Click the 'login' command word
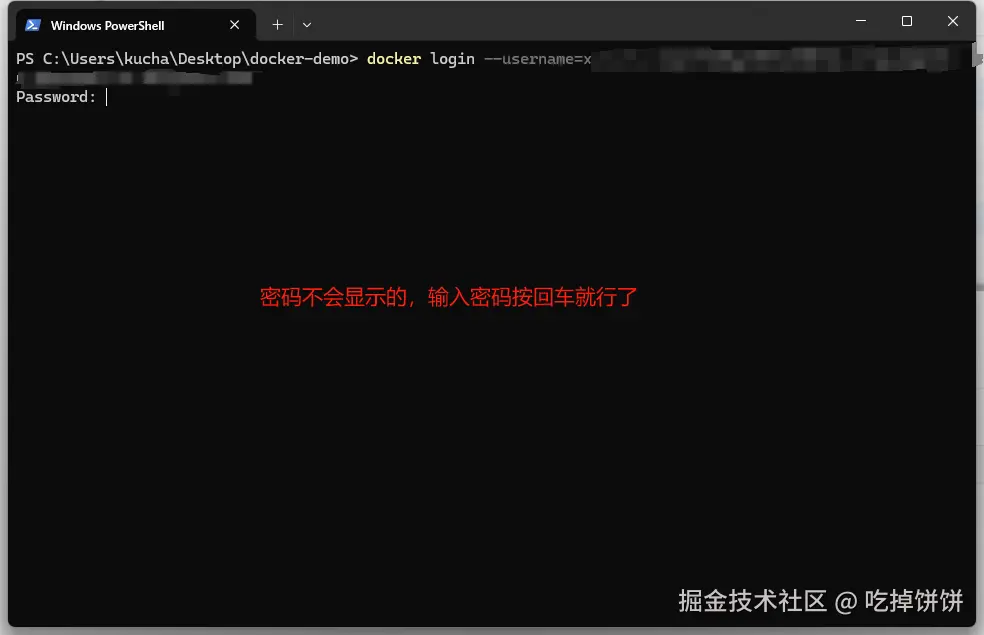 coord(452,59)
